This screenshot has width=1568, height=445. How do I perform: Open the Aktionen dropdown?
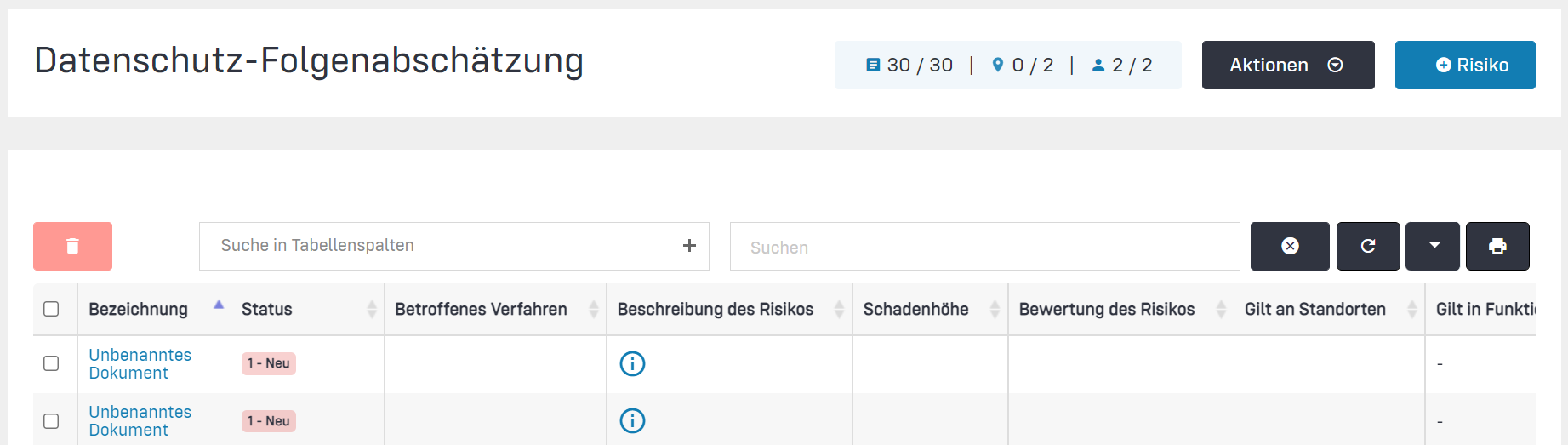click(1287, 65)
